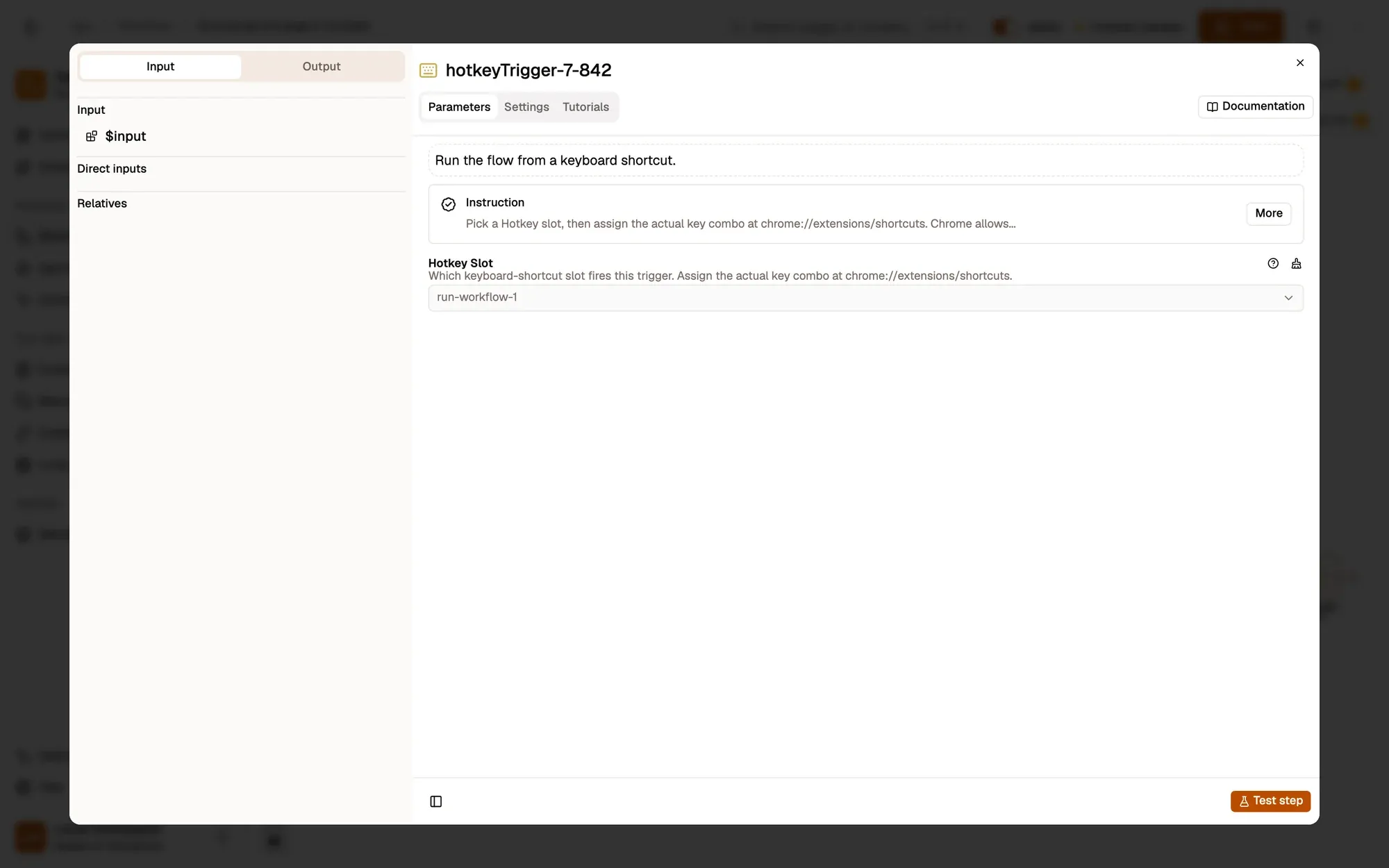Click the Hotkey Slot clear icon
Image resolution: width=1389 pixels, height=868 pixels.
click(1296, 263)
